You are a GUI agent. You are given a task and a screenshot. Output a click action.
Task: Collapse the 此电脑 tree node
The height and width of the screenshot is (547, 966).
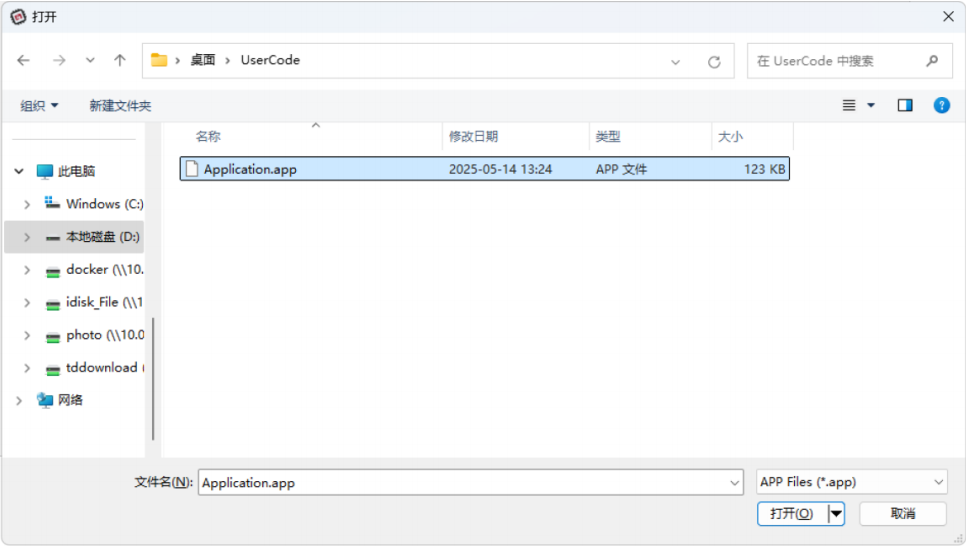(19, 172)
